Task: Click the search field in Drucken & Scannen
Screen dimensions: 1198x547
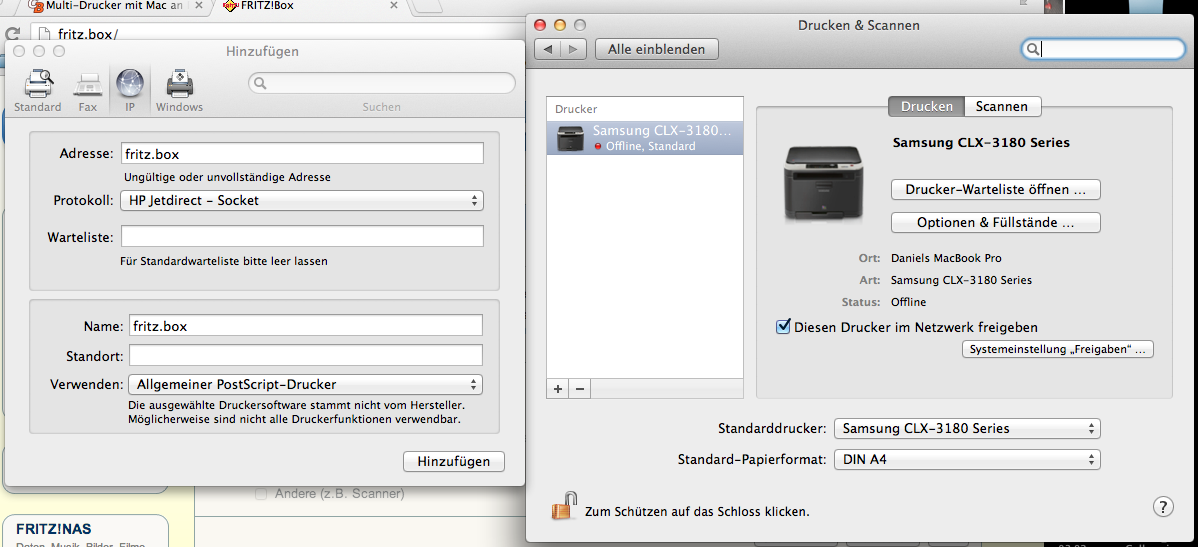Action: (x=1103, y=49)
